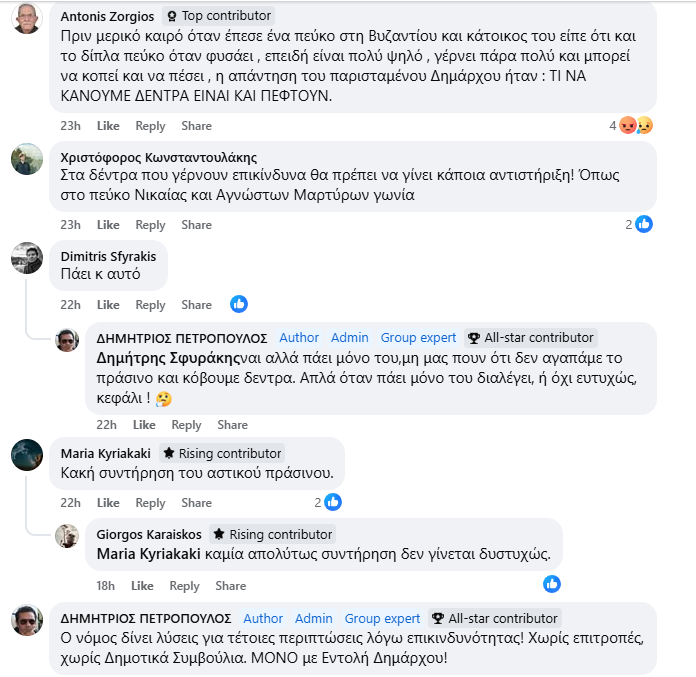Like Maria Kyriakaki's comment
The image size is (696, 677).
coord(108,503)
